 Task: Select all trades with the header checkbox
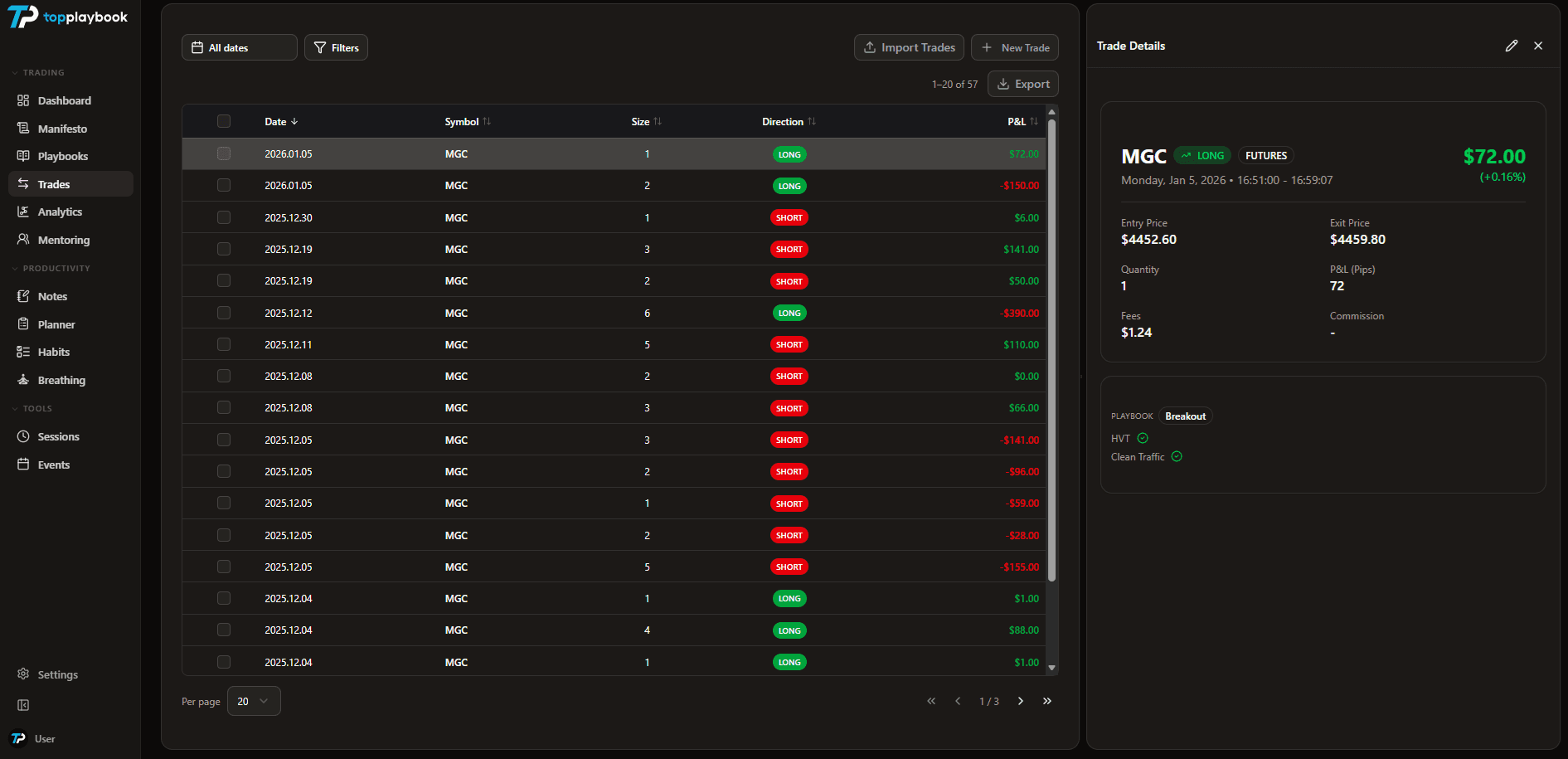(x=224, y=121)
